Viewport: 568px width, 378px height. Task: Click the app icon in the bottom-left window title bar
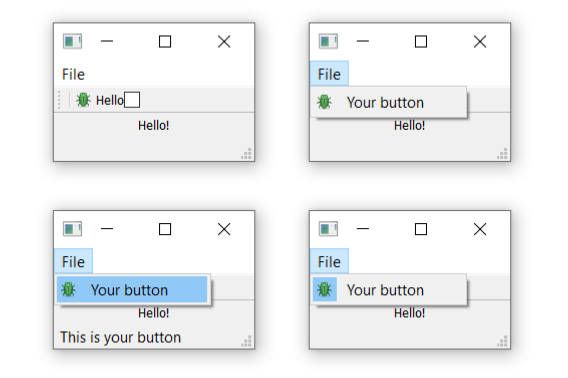tap(72, 229)
